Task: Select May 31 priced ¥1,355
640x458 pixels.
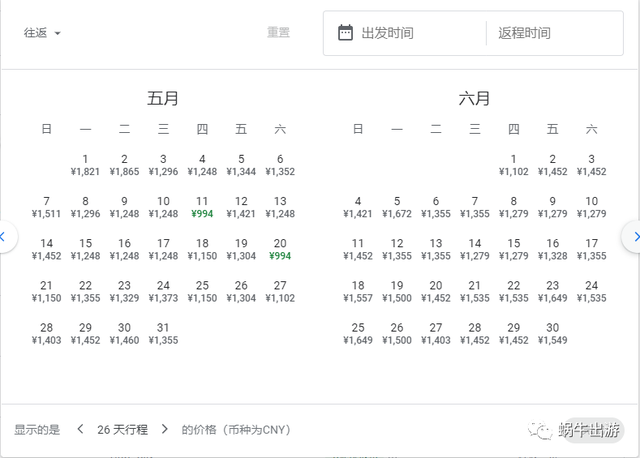Action: [163, 333]
